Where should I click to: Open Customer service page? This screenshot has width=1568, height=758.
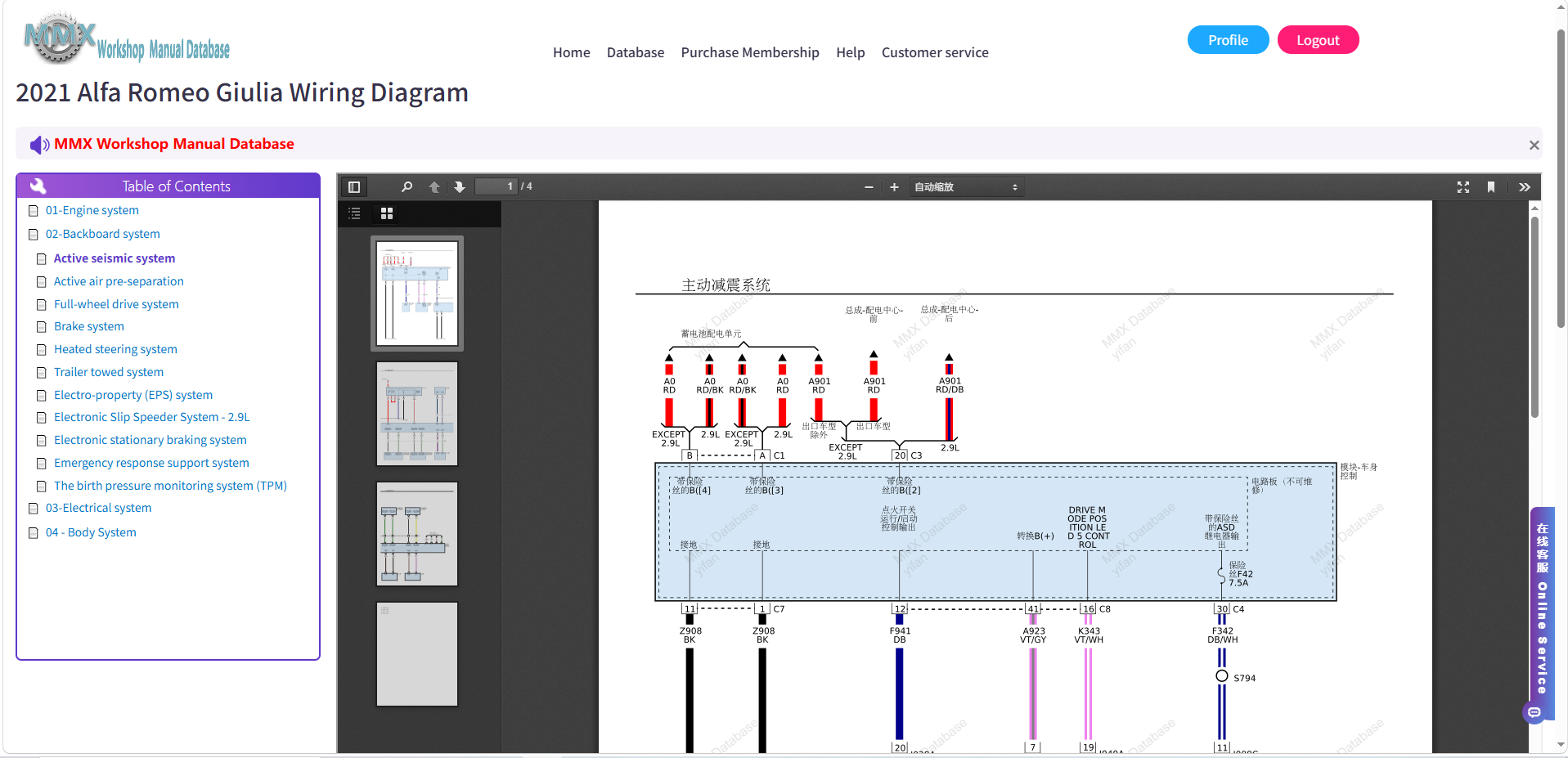pos(935,52)
